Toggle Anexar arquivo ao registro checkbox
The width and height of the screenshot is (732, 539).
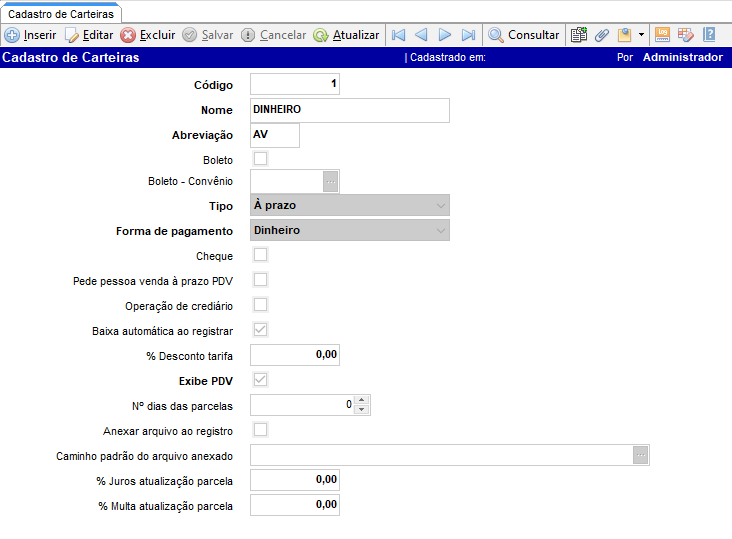(260, 430)
